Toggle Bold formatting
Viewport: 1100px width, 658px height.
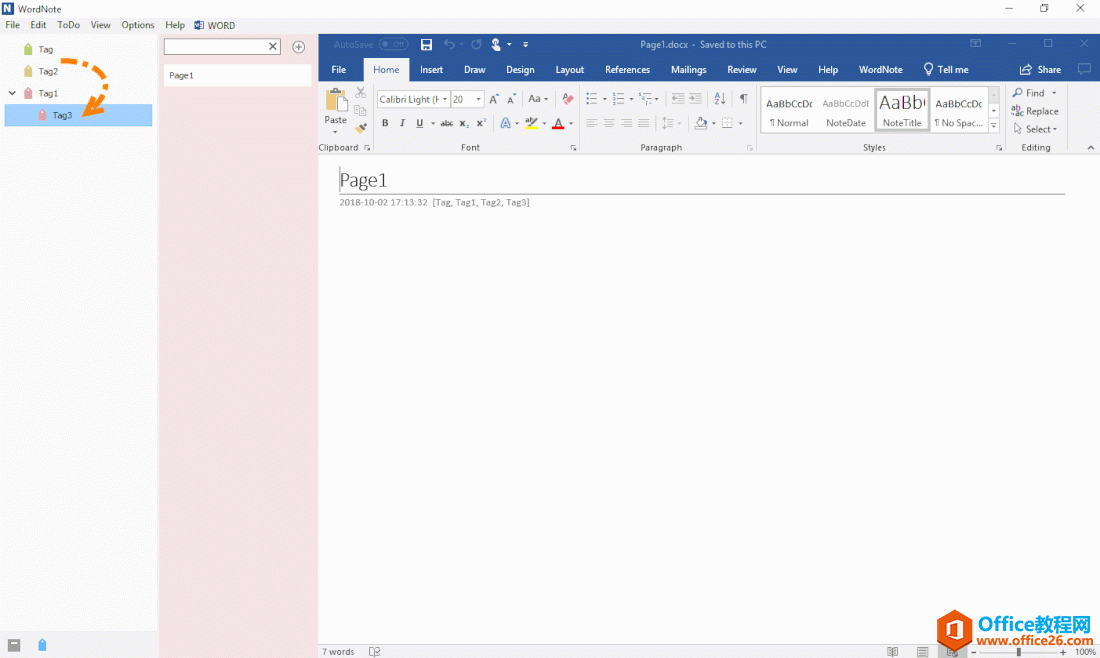coord(385,124)
